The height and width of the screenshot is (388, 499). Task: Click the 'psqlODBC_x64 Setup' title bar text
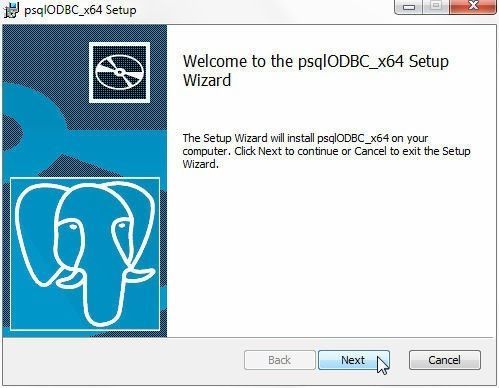tap(80, 10)
